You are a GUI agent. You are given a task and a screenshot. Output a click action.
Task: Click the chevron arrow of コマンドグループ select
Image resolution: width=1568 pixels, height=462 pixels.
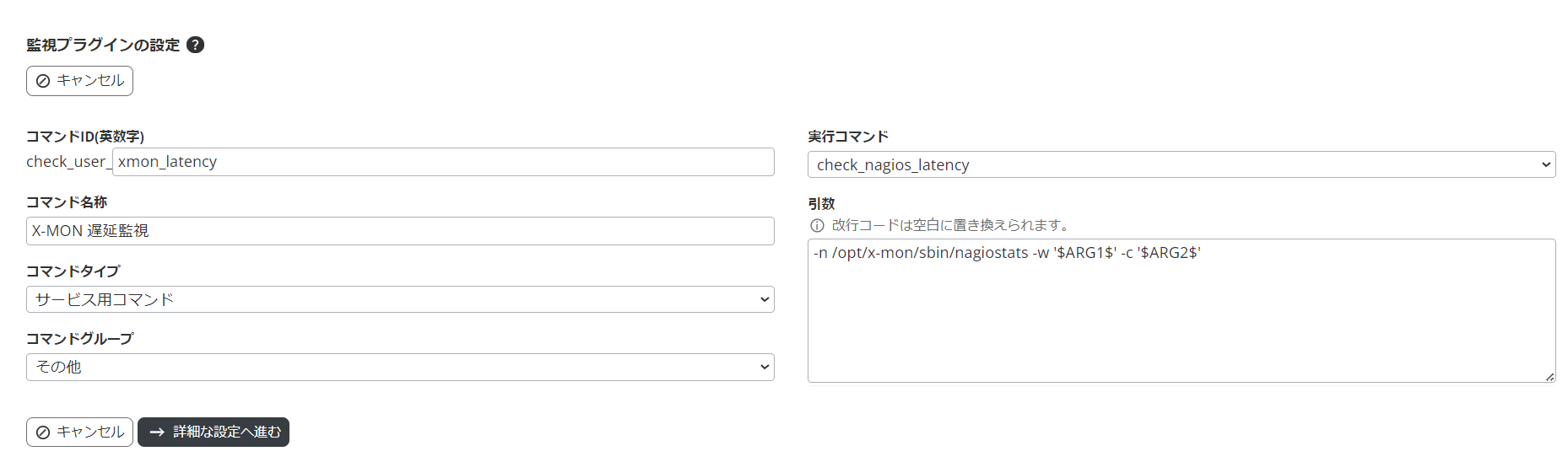point(764,367)
